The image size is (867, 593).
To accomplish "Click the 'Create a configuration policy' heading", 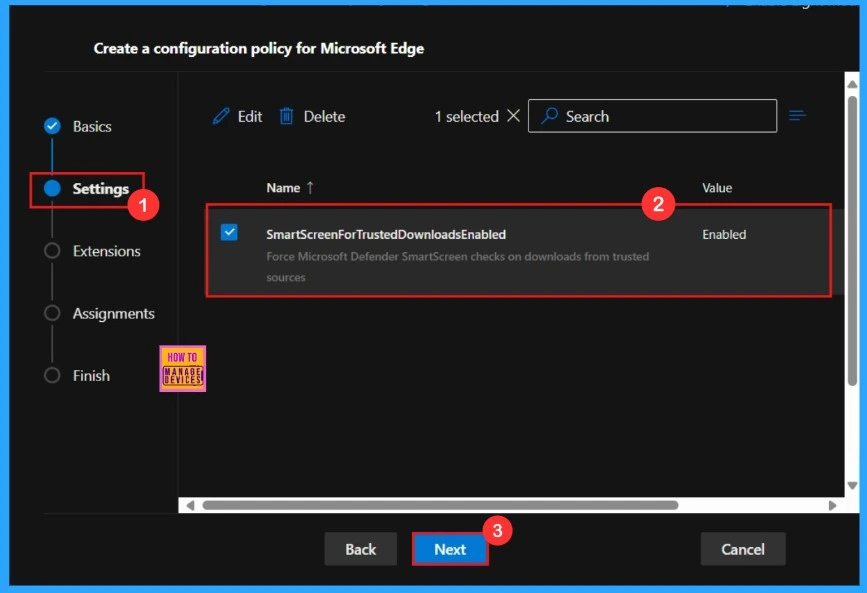I will (259, 49).
